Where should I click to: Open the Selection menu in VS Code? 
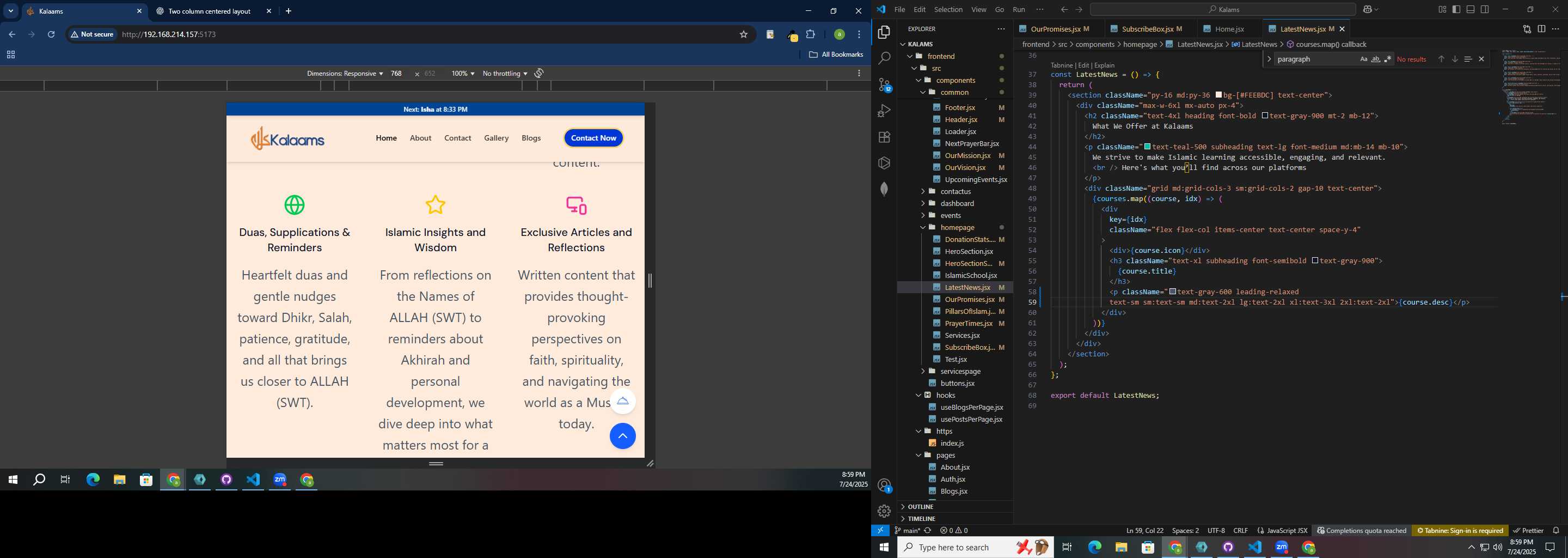pyautogui.click(x=948, y=9)
